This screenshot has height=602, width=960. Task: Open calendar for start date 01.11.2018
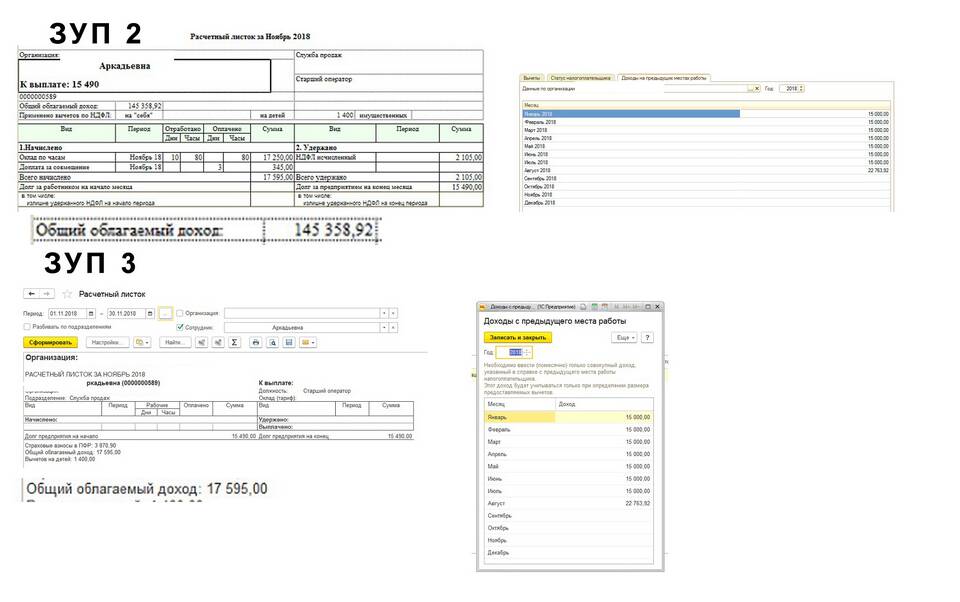91,314
